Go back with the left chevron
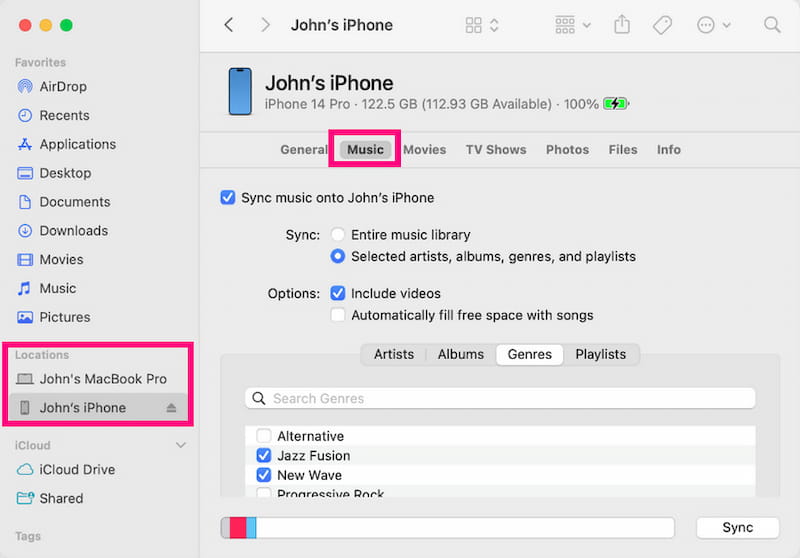Image resolution: width=800 pixels, height=558 pixels. coord(229,24)
